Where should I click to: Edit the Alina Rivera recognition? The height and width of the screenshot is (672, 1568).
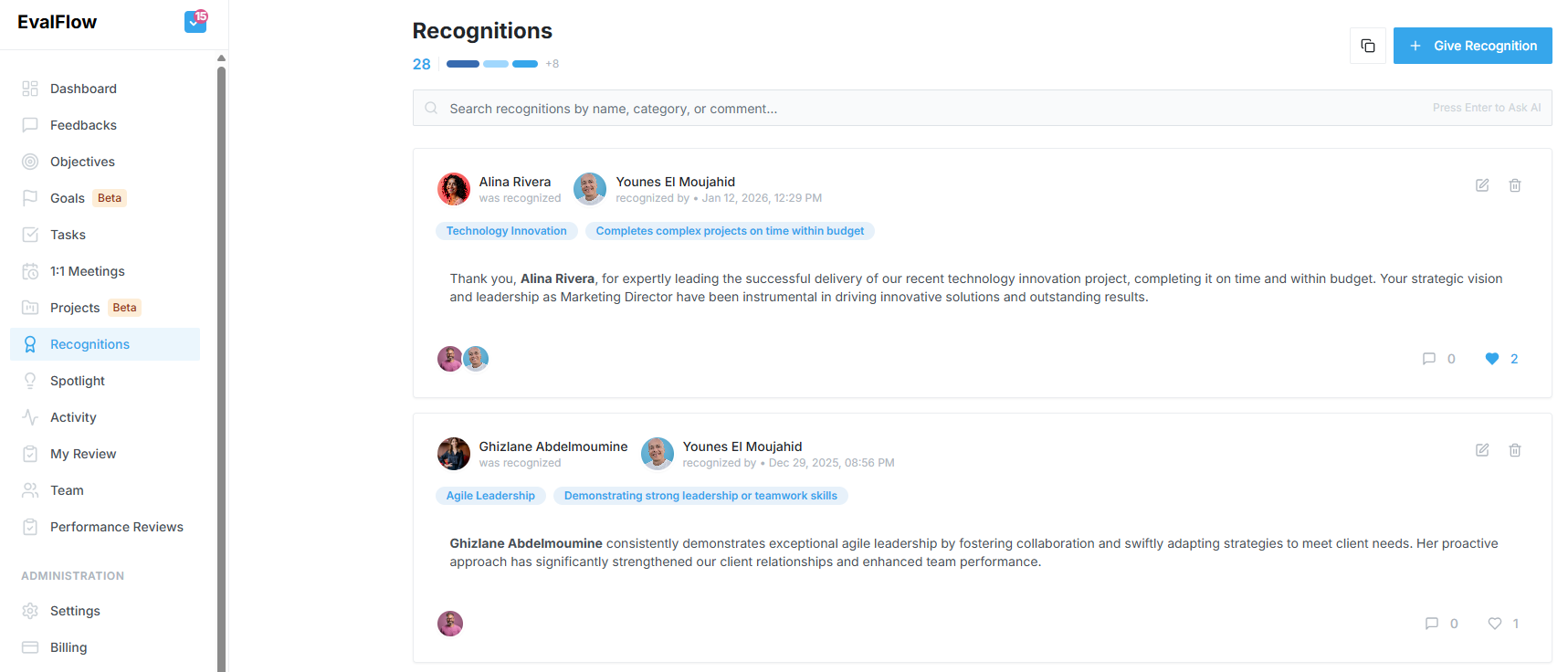tap(1482, 185)
